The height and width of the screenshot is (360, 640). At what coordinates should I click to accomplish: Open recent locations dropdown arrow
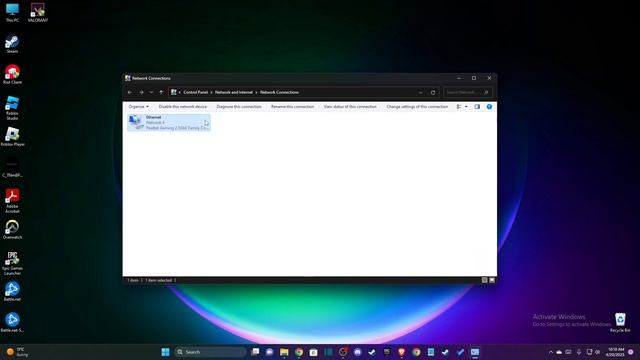151,93
